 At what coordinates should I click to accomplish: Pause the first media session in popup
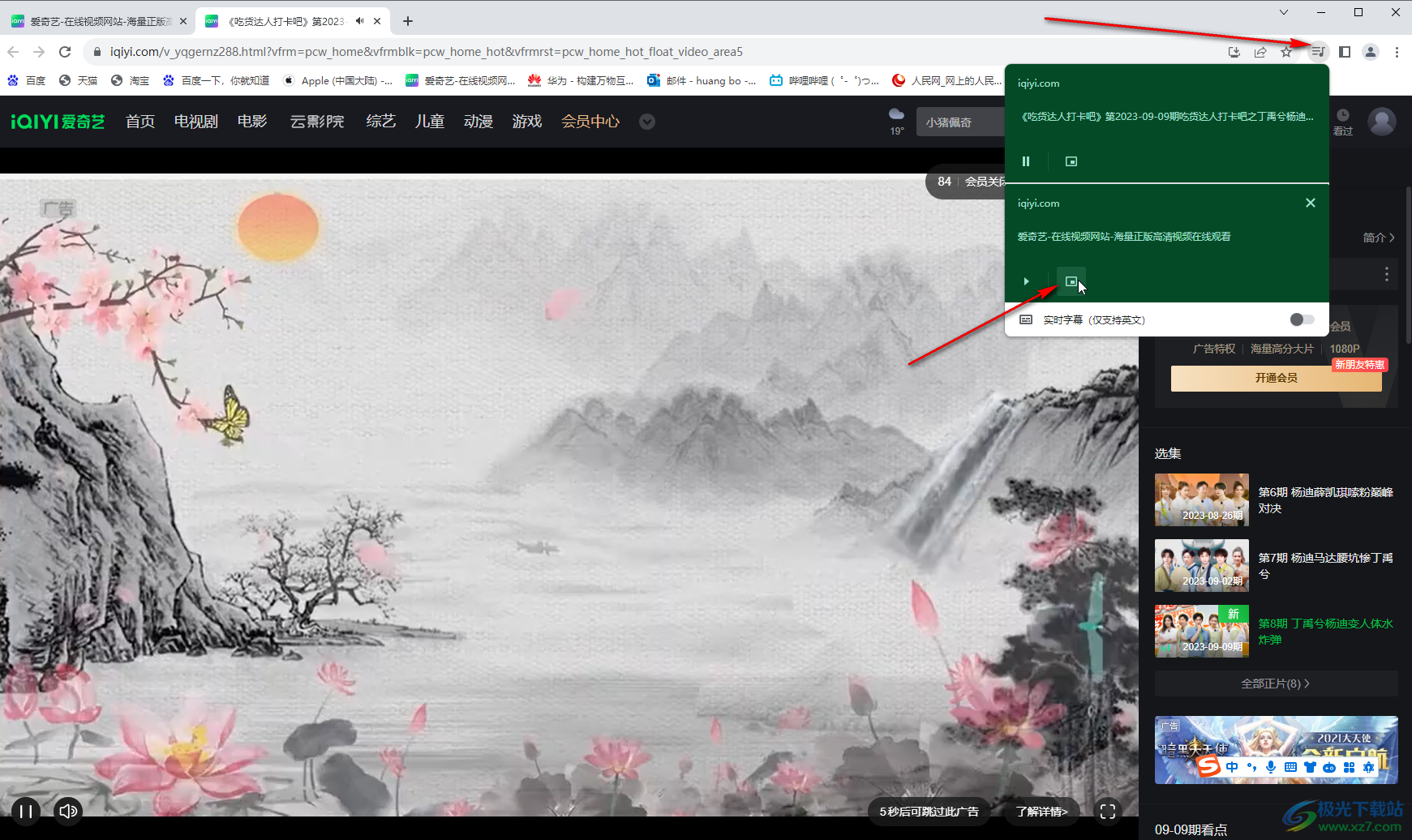click(x=1026, y=161)
